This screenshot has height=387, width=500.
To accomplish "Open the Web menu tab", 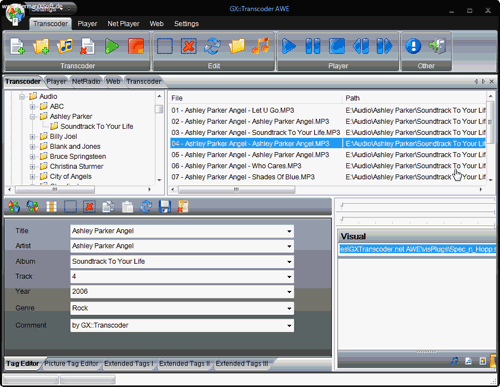I will coord(156,24).
